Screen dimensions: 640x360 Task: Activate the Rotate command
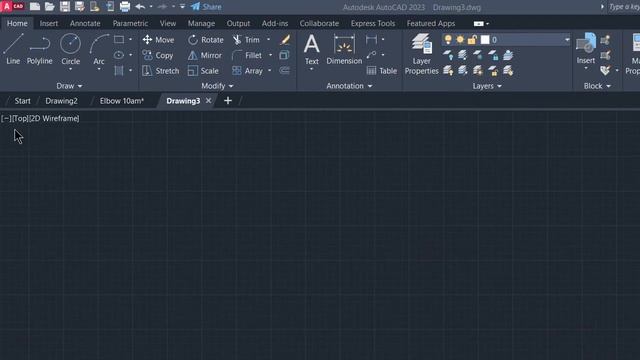206,40
